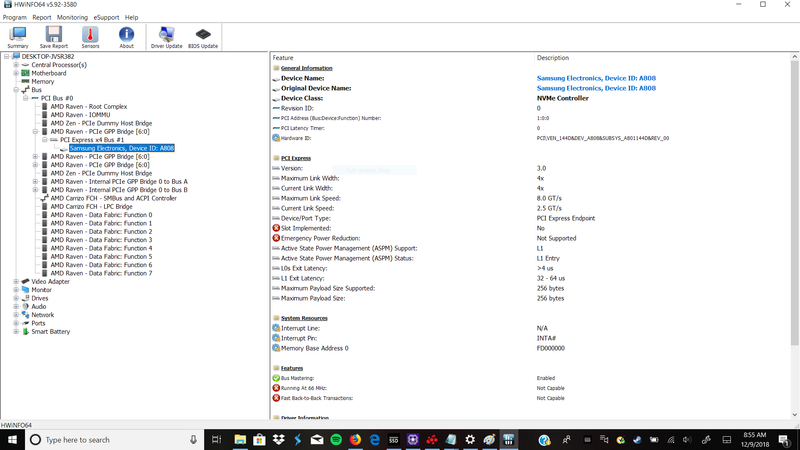
Task: Click the About info icon
Action: [126, 37]
